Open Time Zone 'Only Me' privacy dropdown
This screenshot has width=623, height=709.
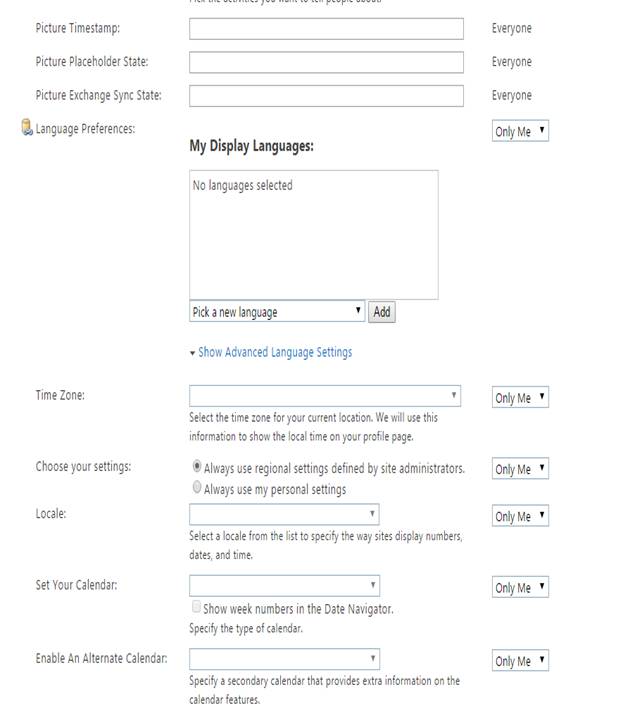[520, 398]
